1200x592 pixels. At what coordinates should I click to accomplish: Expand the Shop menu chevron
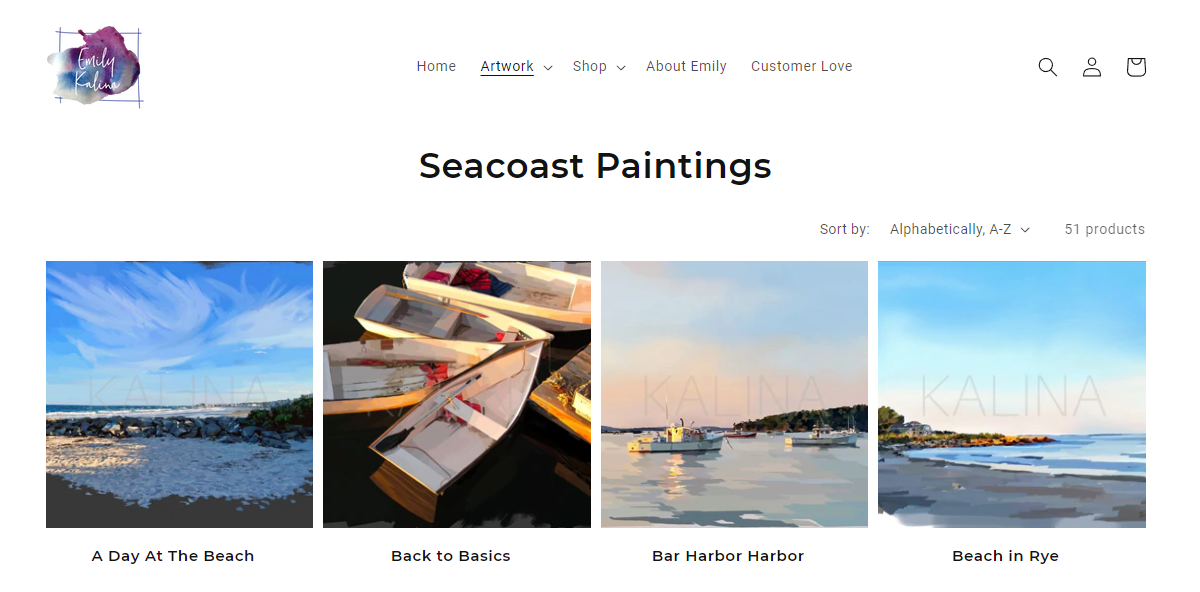coord(621,68)
